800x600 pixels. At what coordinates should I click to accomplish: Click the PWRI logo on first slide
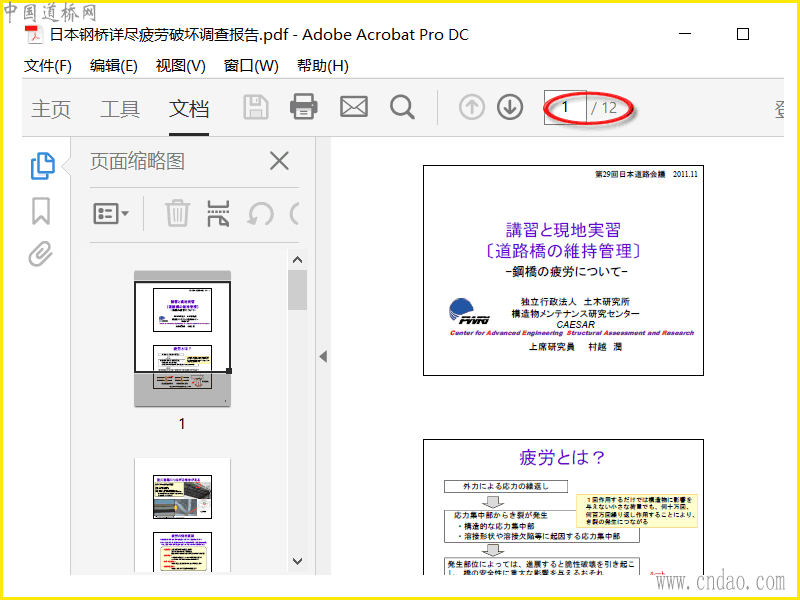469,311
